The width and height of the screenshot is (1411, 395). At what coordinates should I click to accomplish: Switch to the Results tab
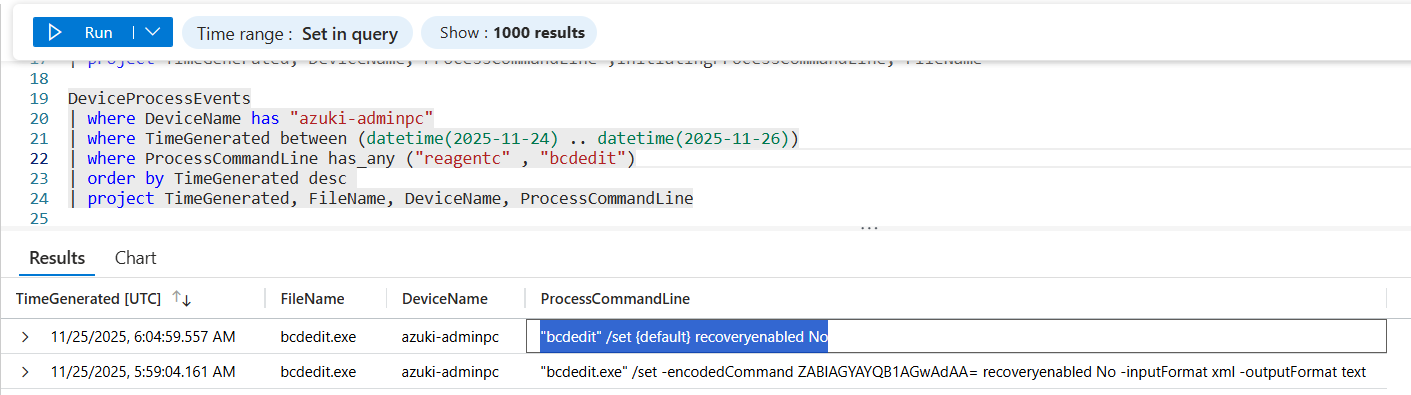pyautogui.click(x=57, y=258)
